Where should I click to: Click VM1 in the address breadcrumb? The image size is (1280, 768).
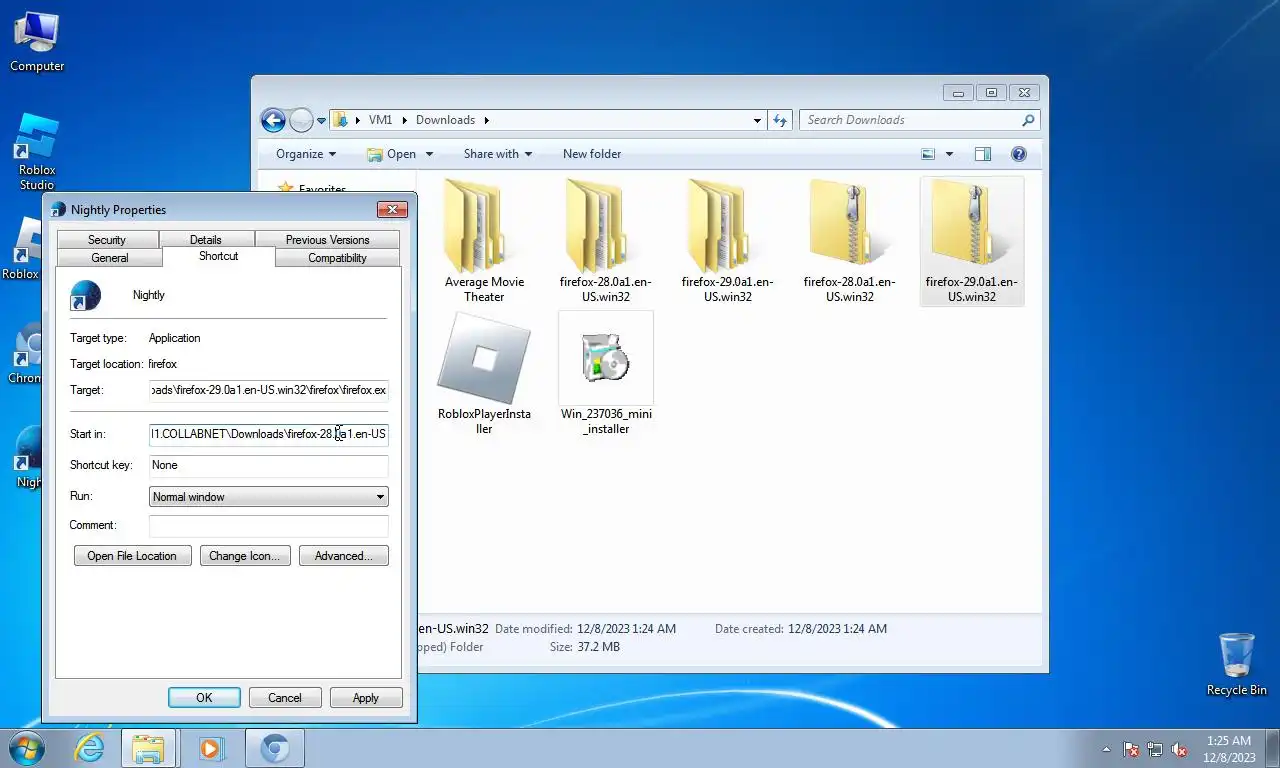pos(380,120)
